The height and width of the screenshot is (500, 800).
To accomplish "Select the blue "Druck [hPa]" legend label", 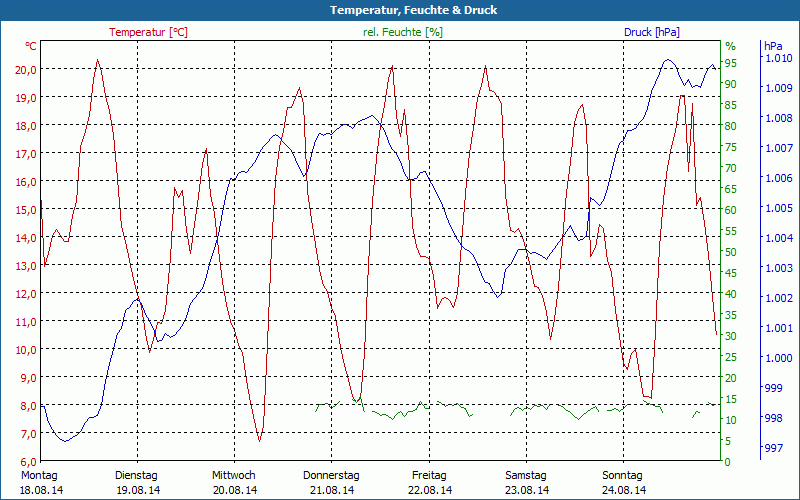I will pyautogui.click(x=651, y=32).
